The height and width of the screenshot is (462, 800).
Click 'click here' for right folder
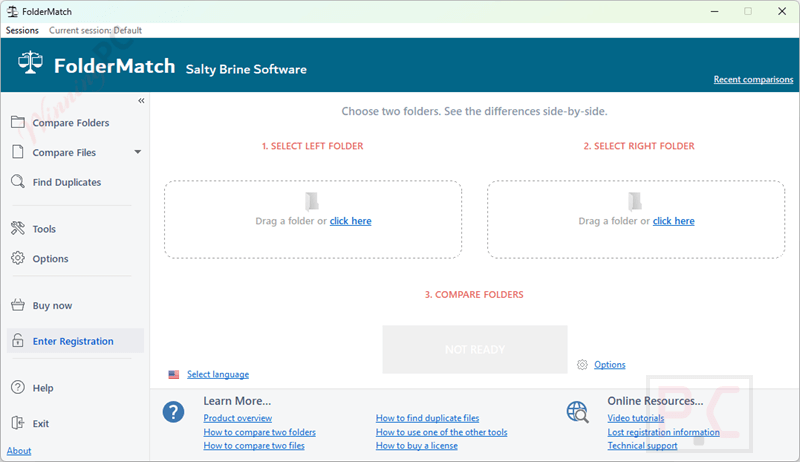point(673,221)
